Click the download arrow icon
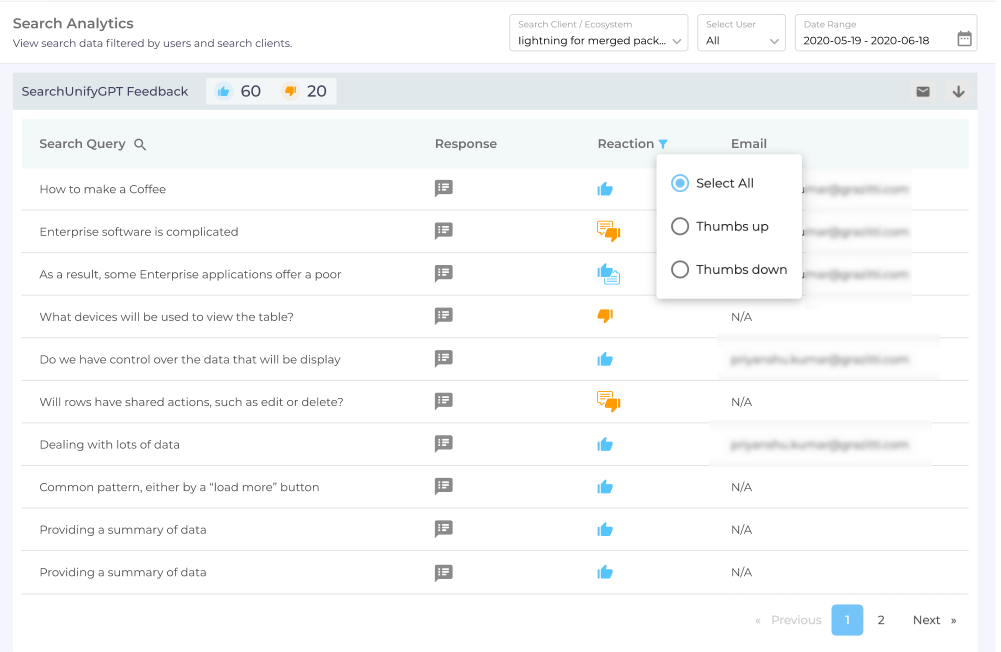This screenshot has height=652, width=1001. [958, 92]
